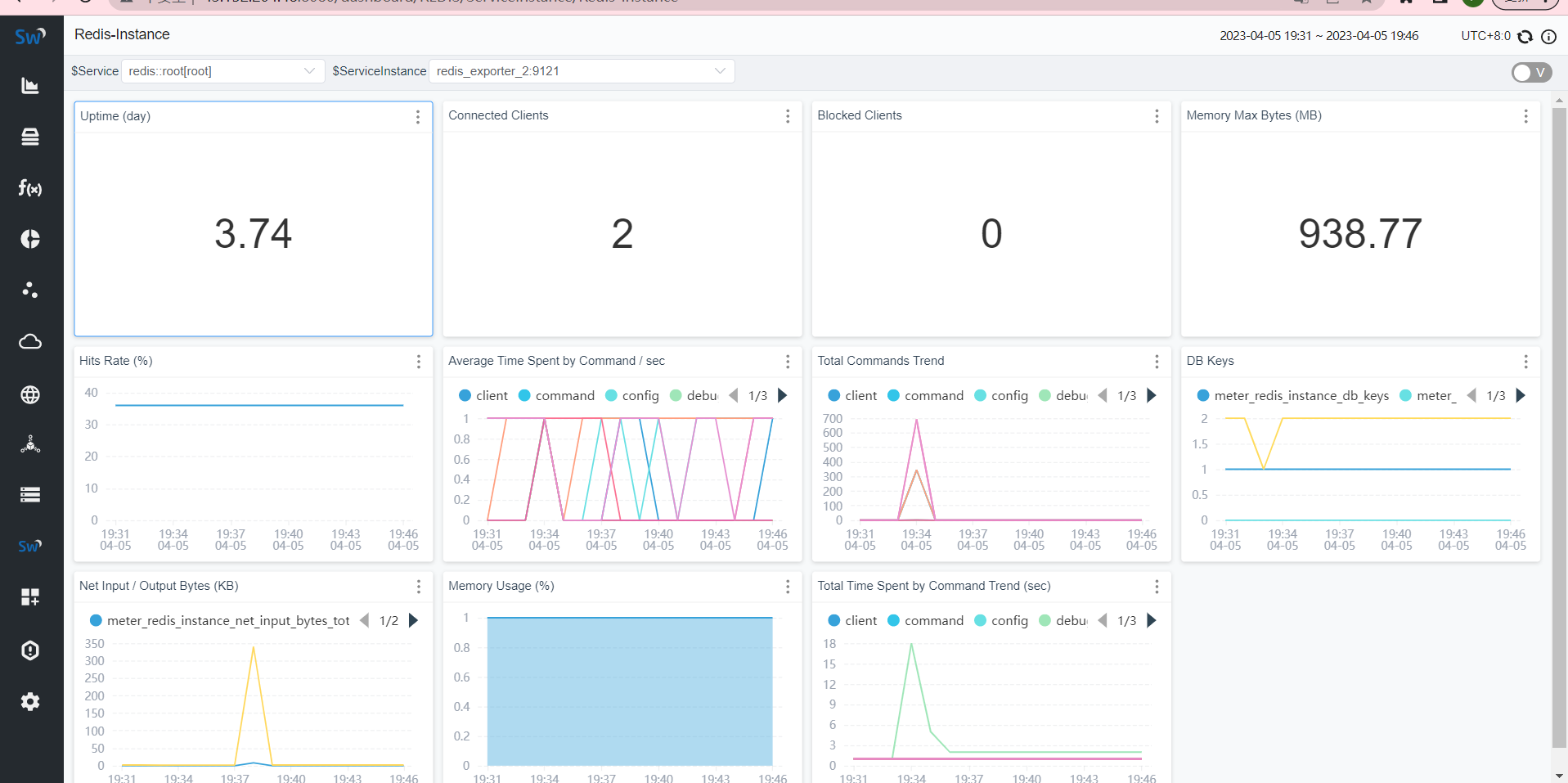1568x783 pixels.
Task: Open the functions f(x) sidebar icon
Action: pos(30,188)
